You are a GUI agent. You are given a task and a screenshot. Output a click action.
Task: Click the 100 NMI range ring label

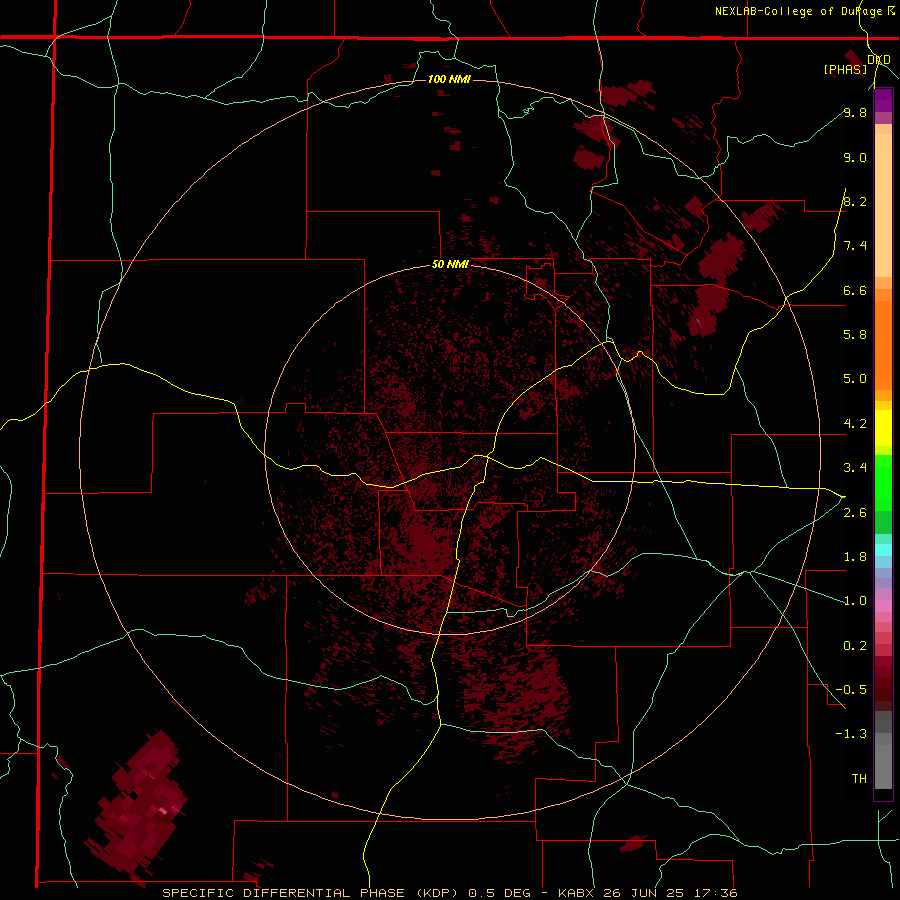(449, 79)
